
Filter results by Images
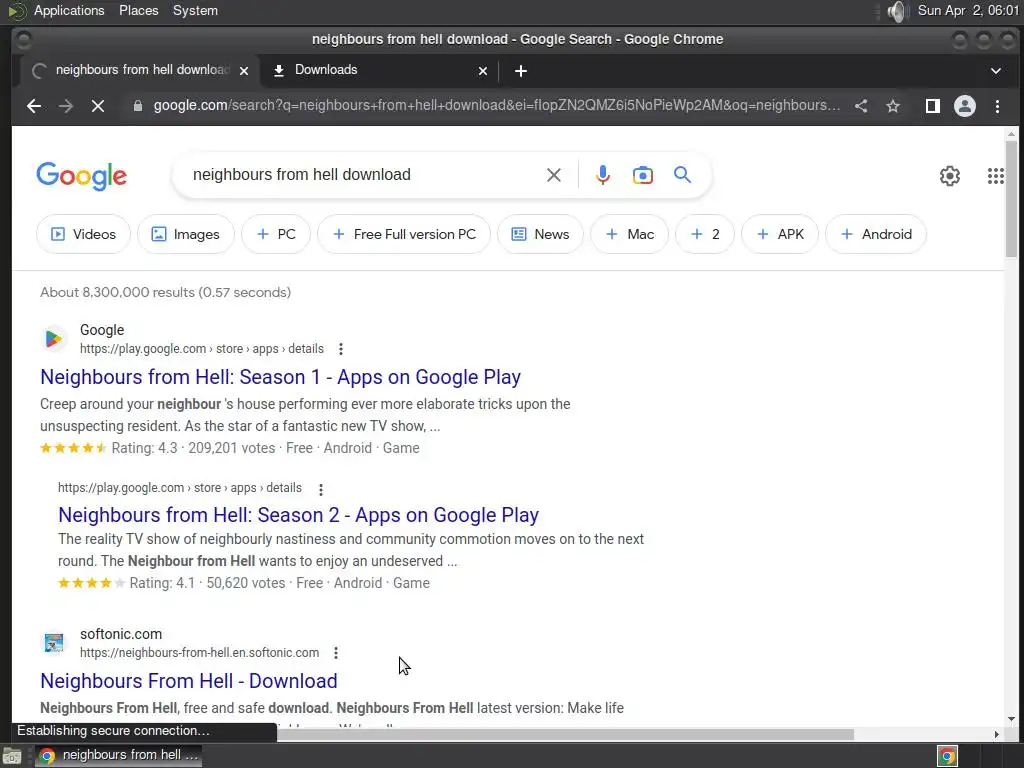point(186,234)
